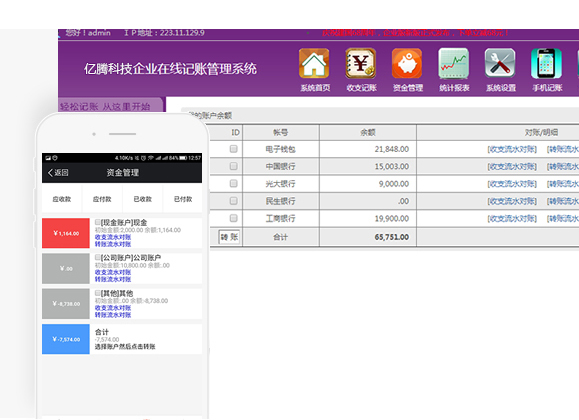Tick the 工商银行 row checkbox

pos(233,218)
